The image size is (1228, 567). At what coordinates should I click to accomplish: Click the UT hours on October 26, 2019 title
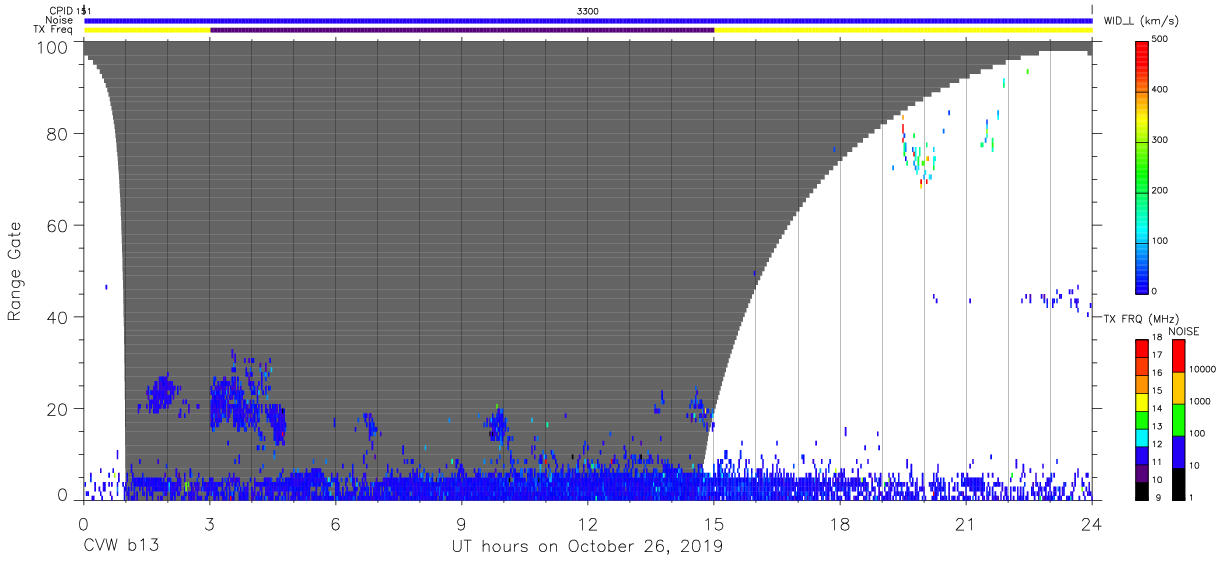tap(587, 547)
